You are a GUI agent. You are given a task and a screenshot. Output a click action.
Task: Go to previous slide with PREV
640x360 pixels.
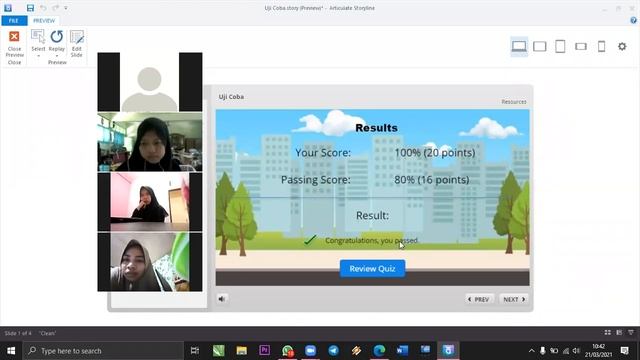coord(479,299)
